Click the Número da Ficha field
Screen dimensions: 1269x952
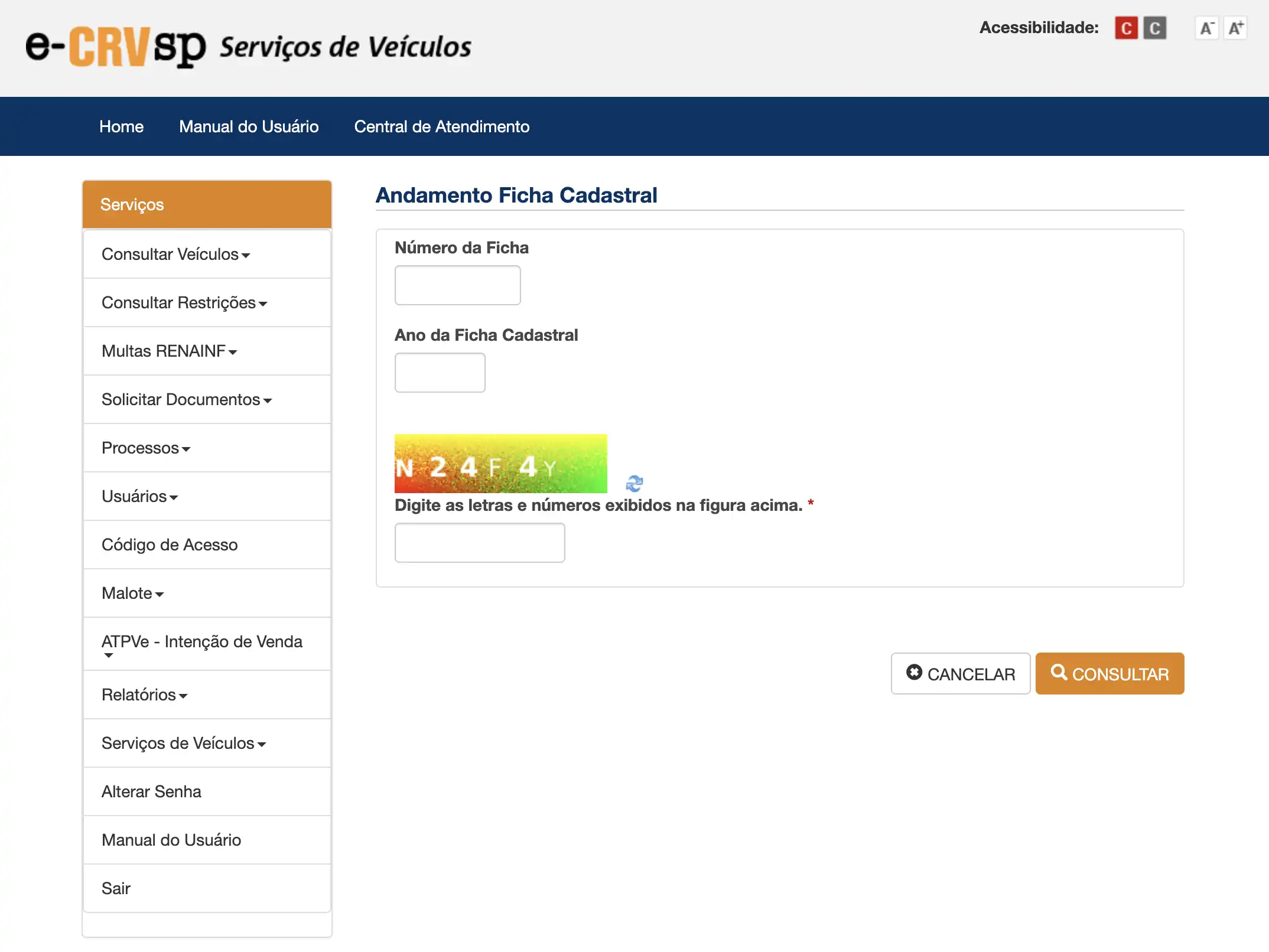click(457, 285)
